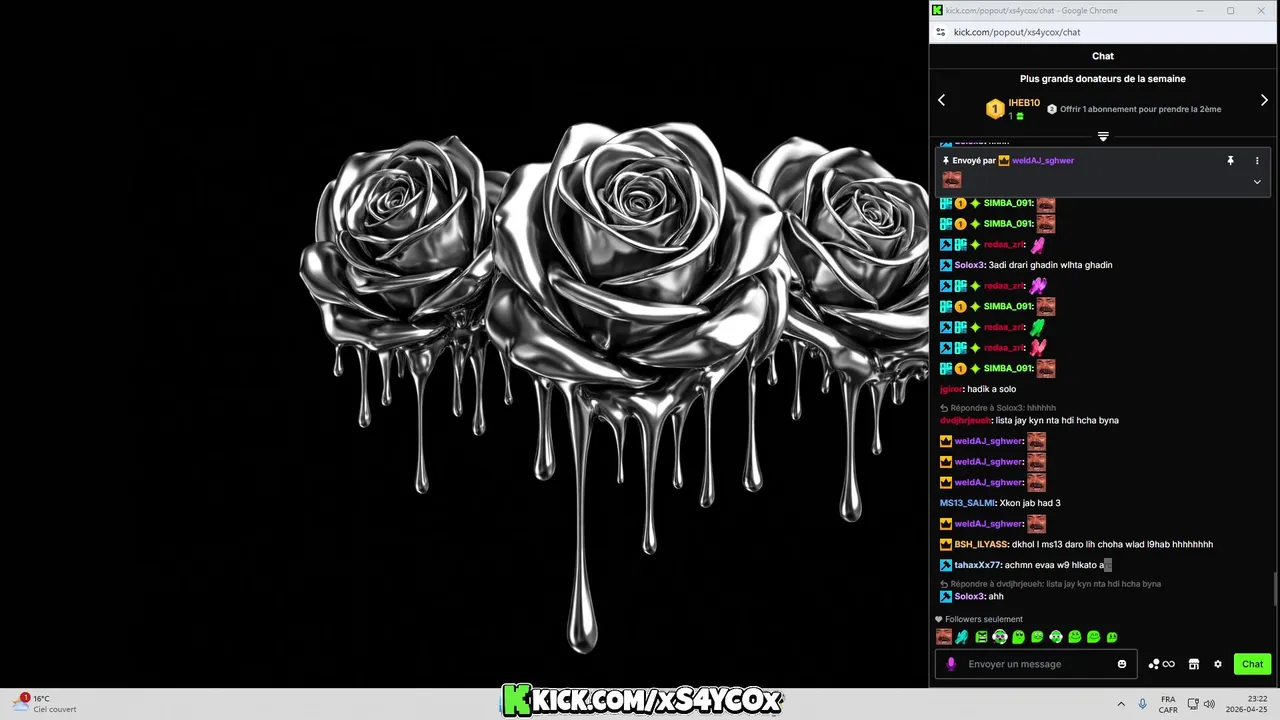Open jgiror's user profile

[x=951, y=389]
